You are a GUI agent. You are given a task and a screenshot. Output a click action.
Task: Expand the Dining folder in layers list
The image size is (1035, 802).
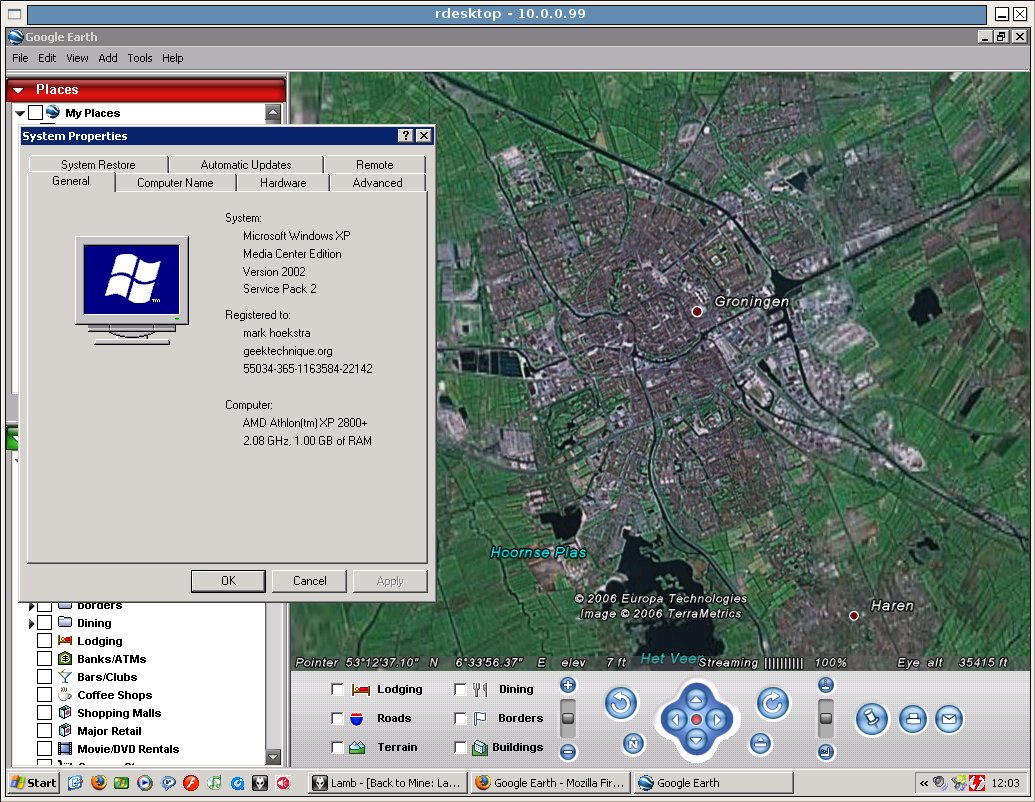coord(31,623)
